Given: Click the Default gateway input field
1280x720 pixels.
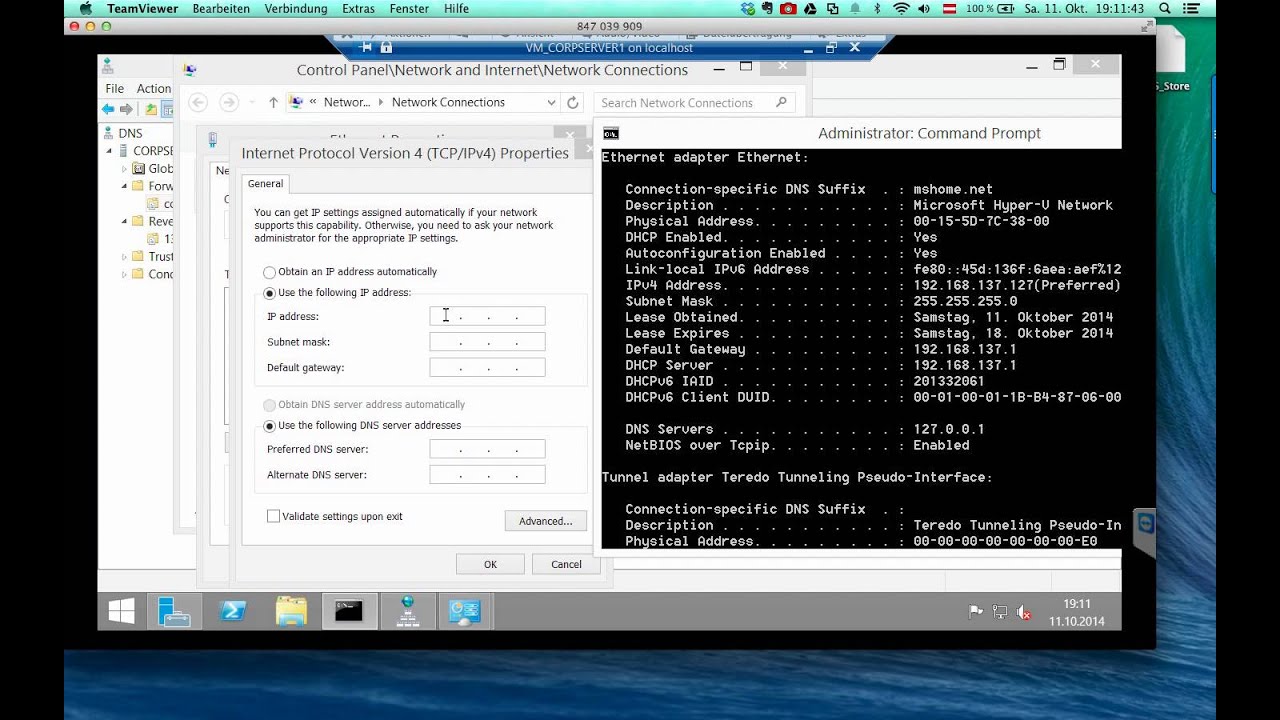Looking at the screenshot, I should [x=487, y=368].
